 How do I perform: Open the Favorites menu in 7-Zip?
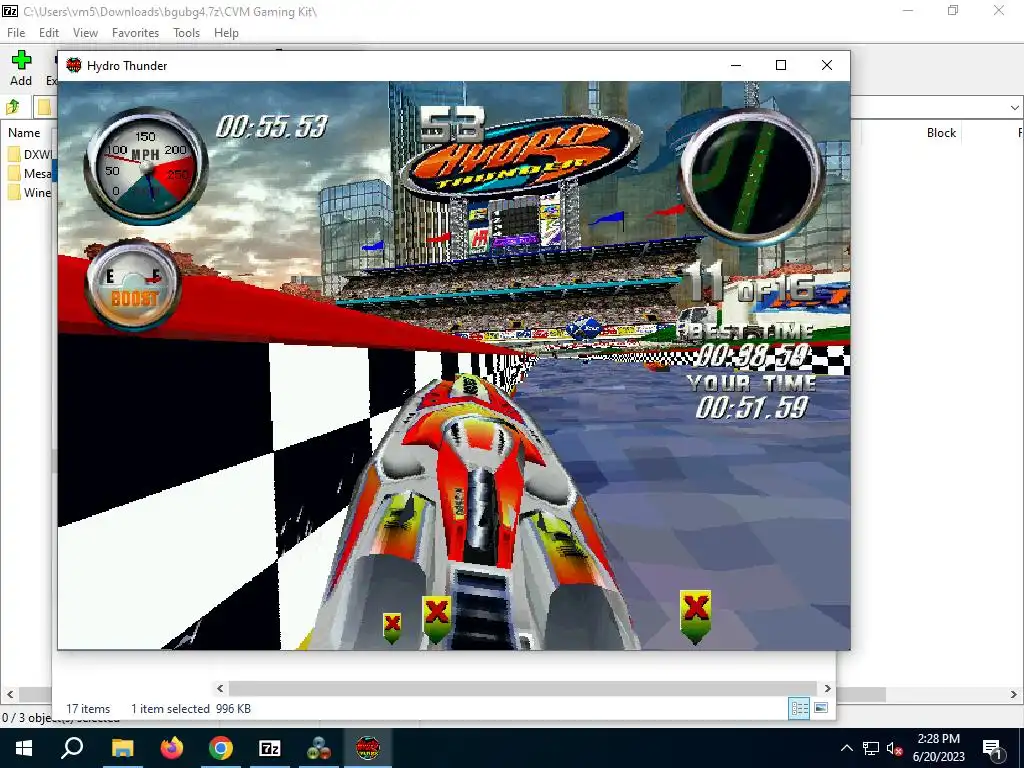tap(135, 33)
